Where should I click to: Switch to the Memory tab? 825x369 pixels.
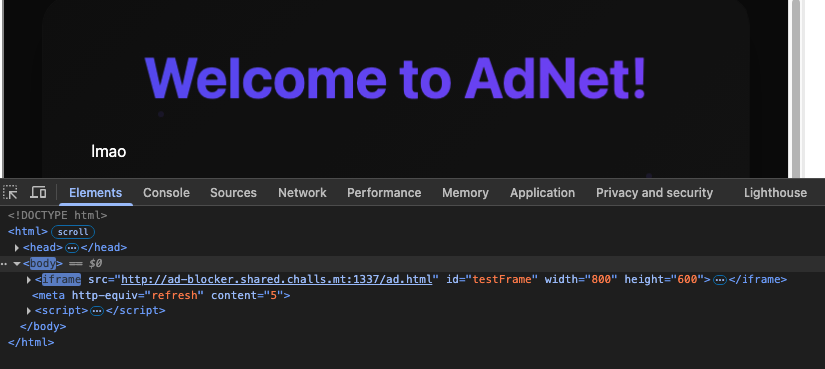tap(465, 193)
